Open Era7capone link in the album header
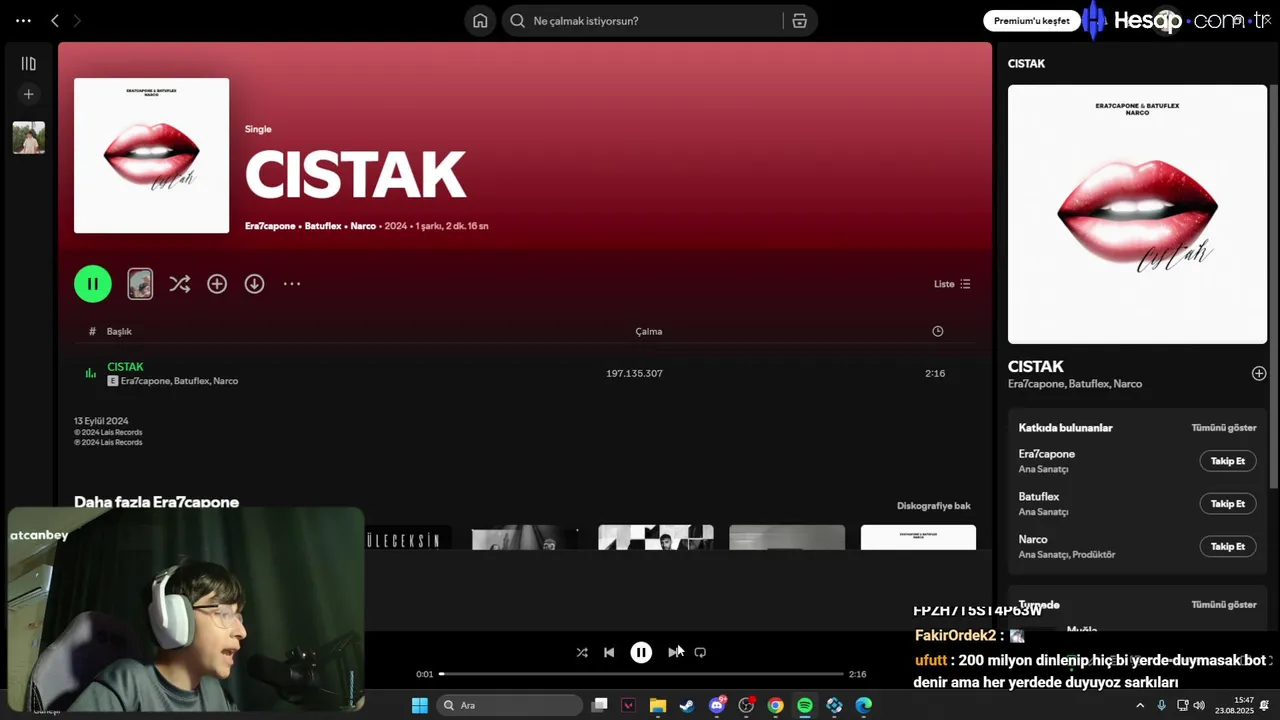The image size is (1280, 720). click(x=270, y=226)
